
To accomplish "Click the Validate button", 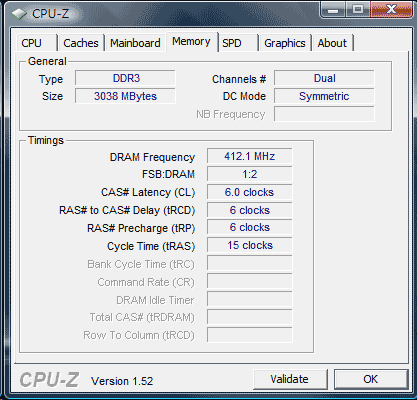I will [290, 379].
